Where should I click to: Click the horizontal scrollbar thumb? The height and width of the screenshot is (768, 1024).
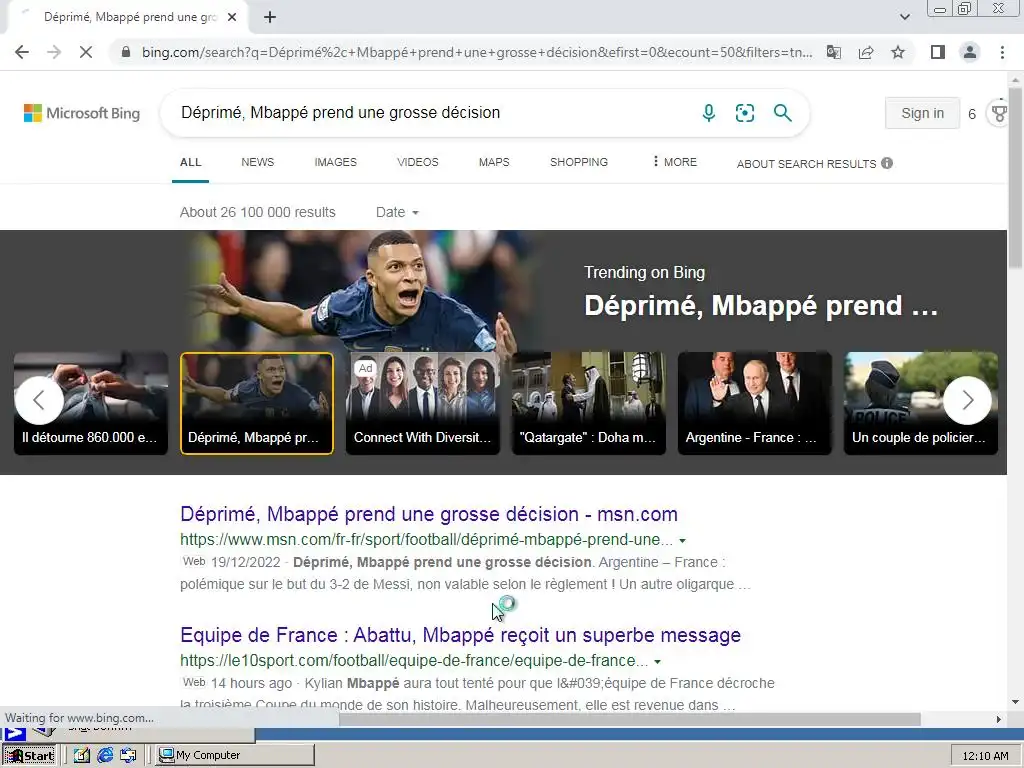coord(630,719)
